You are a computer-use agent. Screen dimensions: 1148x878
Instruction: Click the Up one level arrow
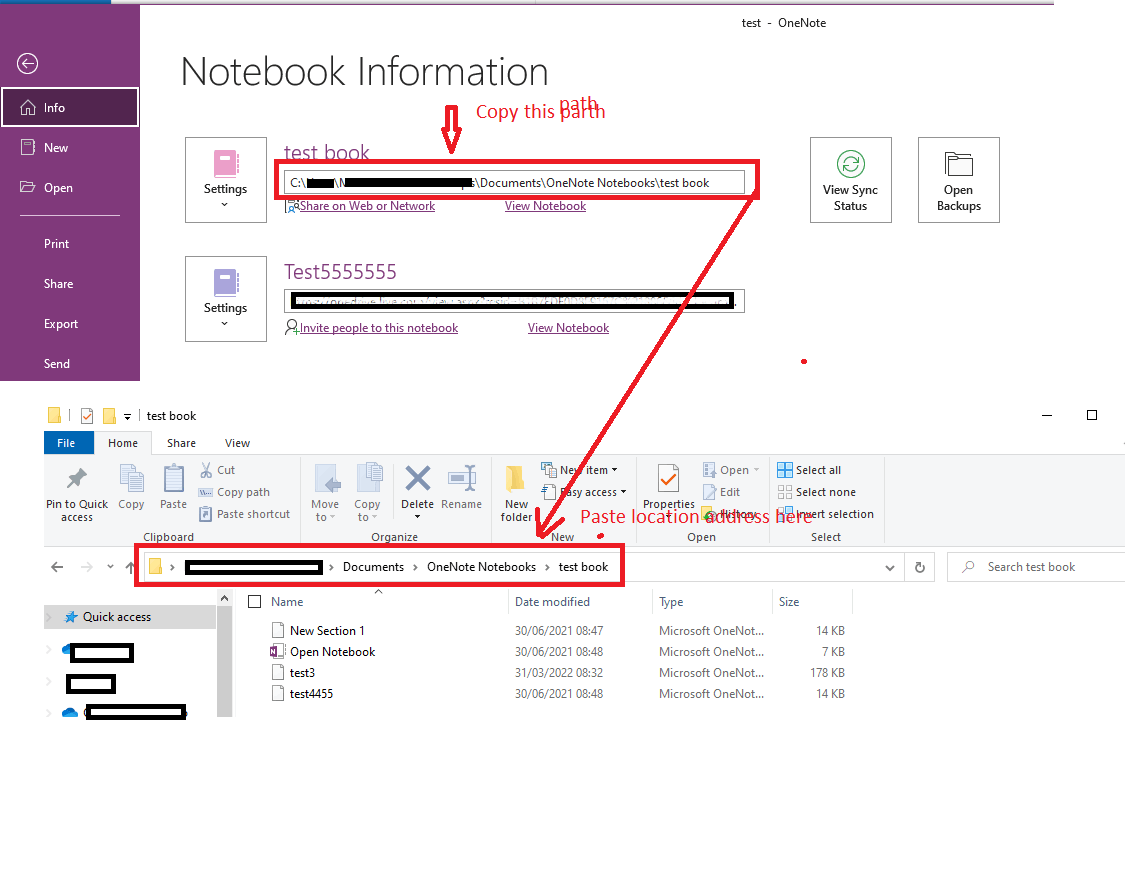[x=130, y=567]
